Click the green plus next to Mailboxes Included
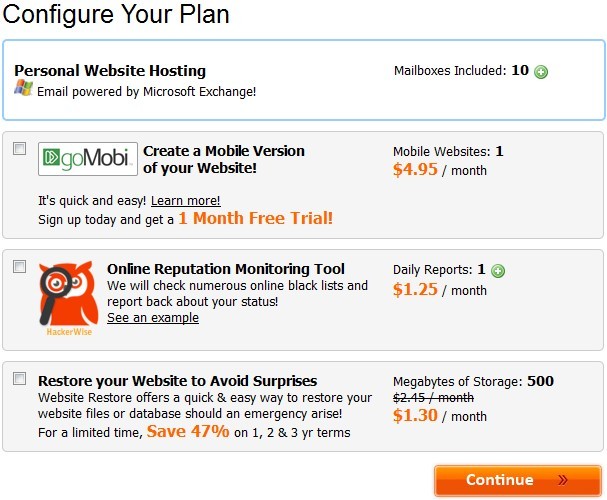Image resolution: width=607 pixels, height=500 pixels. (541, 72)
